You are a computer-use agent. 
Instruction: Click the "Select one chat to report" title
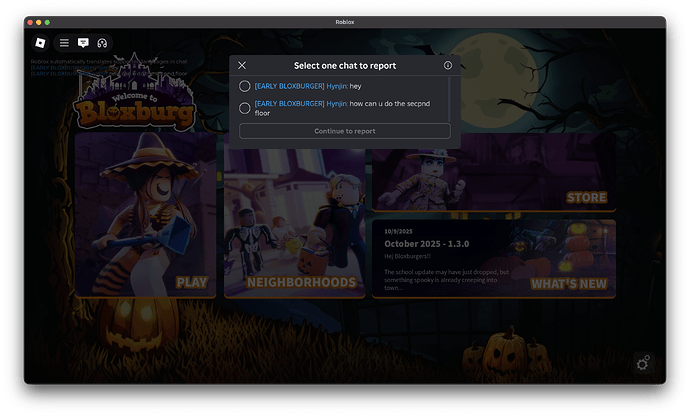pos(345,66)
